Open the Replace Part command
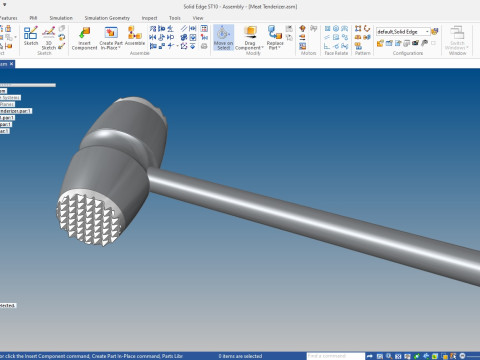The image size is (480, 360). point(275,38)
